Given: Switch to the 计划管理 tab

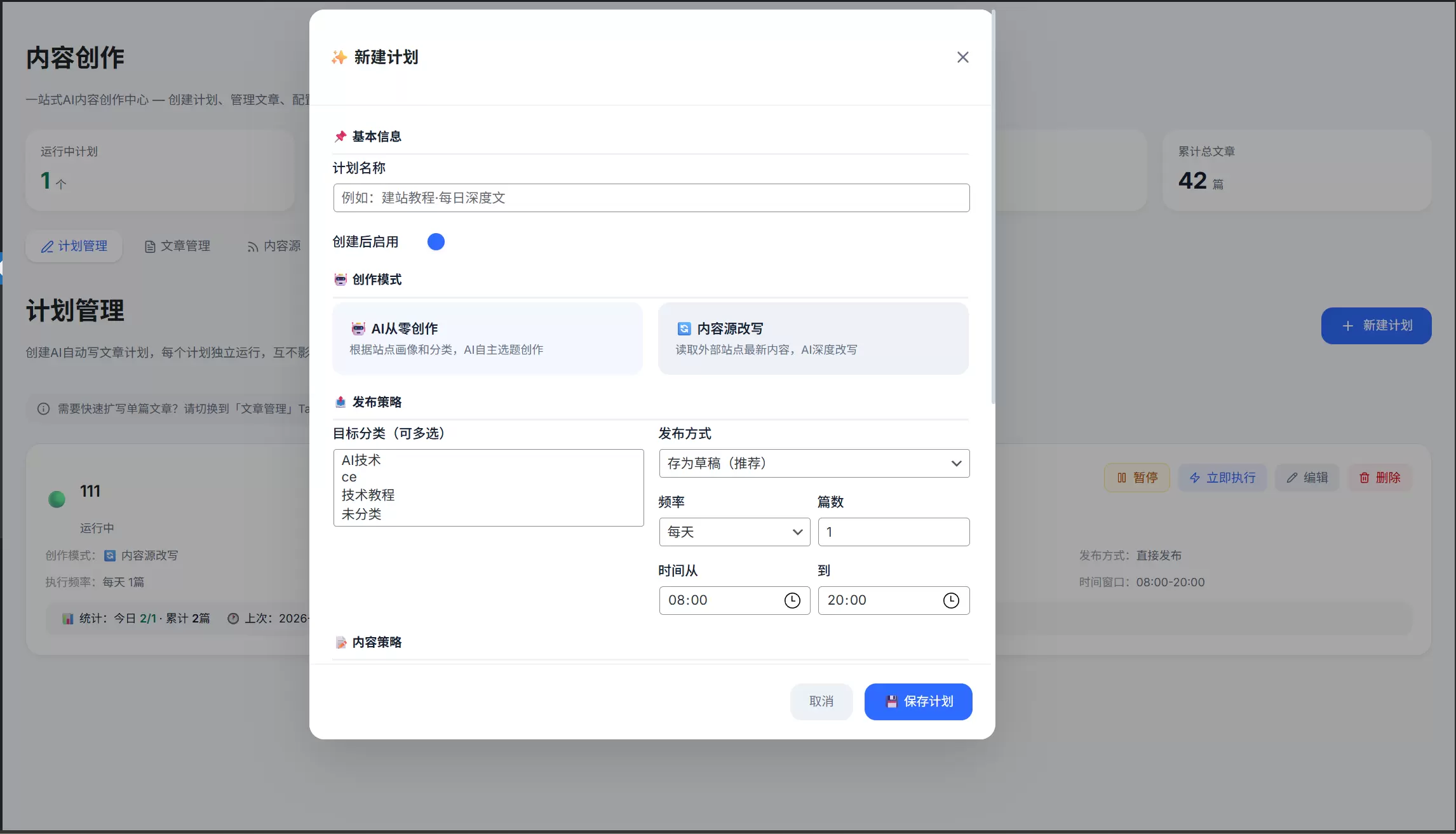Looking at the screenshot, I should [x=74, y=246].
